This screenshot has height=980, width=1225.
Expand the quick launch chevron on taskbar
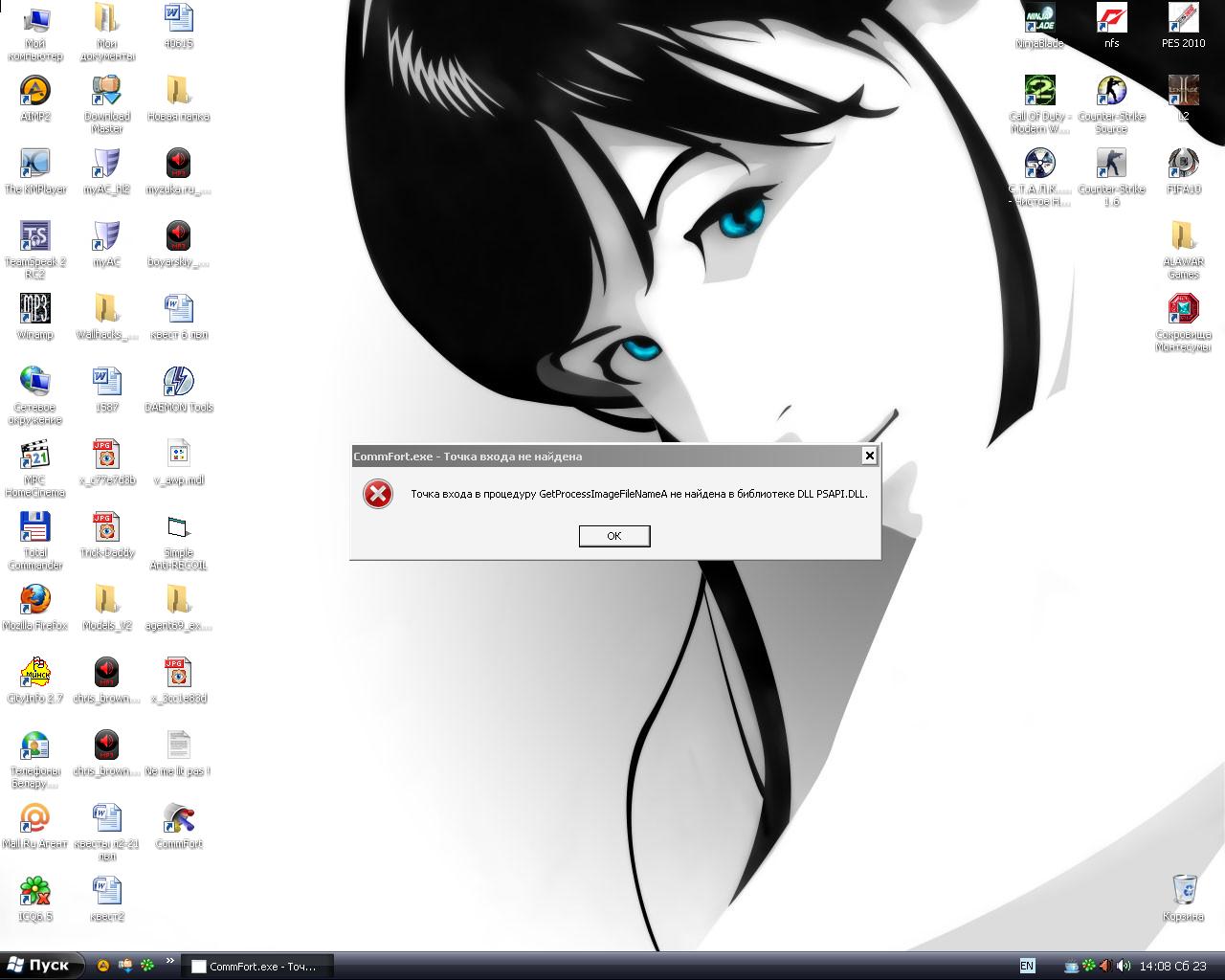click(170, 962)
